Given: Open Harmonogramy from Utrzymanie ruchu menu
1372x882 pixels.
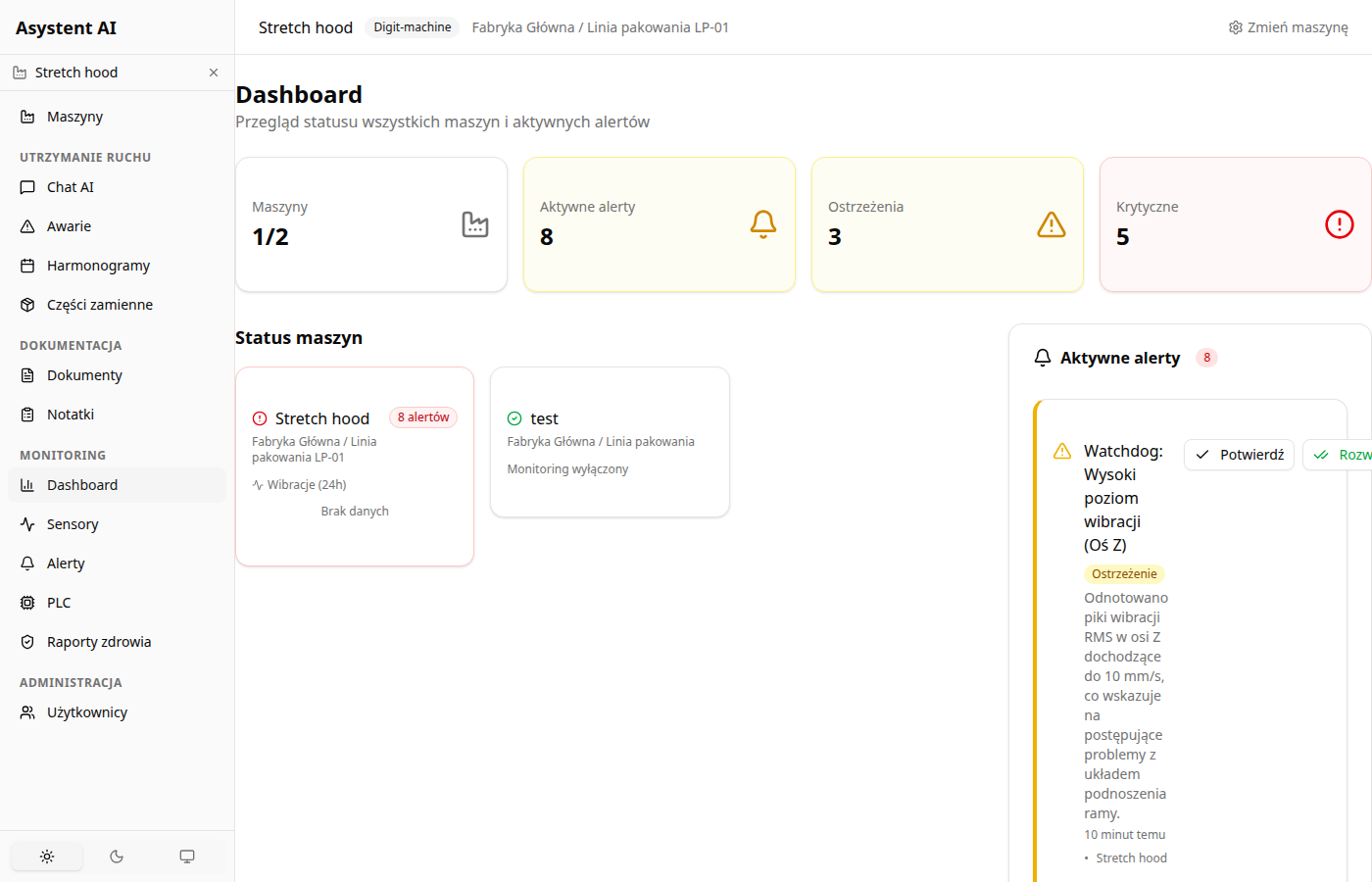Looking at the screenshot, I should pyautogui.click(x=98, y=265).
